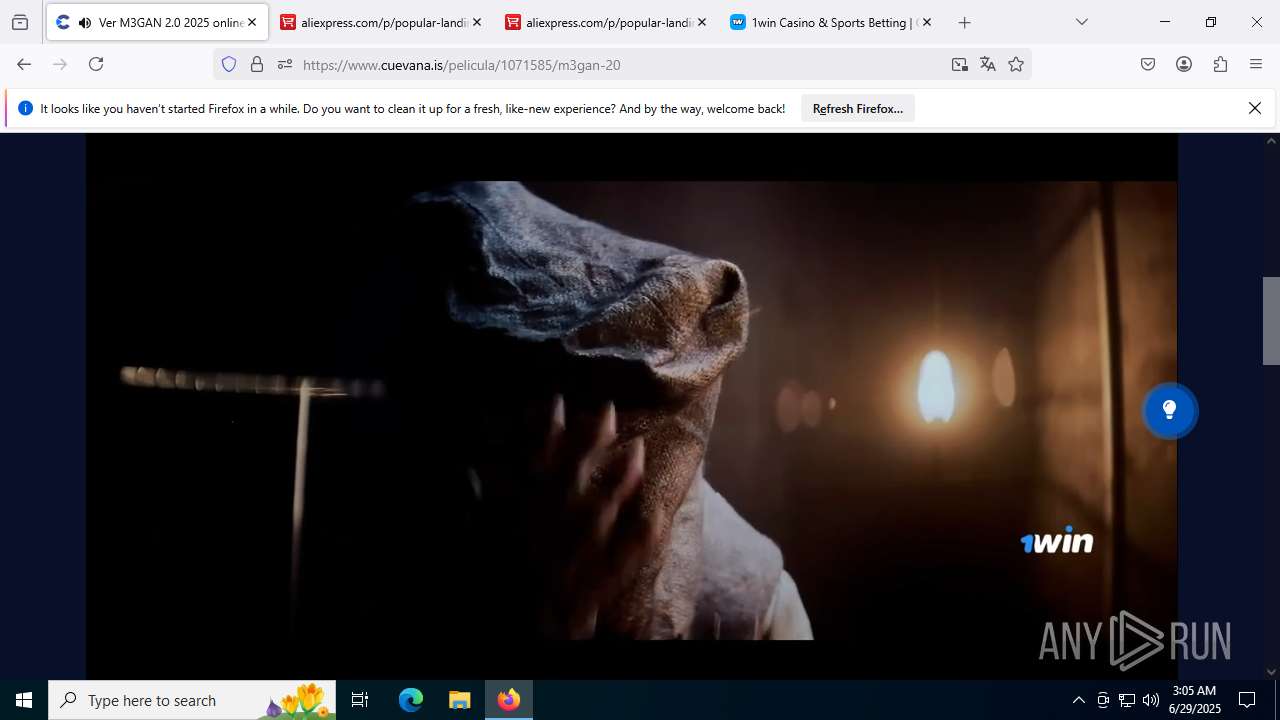This screenshot has height=720, width=1280.
Task: Open the network status tray icon
Action: click(x=1127, y=700)
